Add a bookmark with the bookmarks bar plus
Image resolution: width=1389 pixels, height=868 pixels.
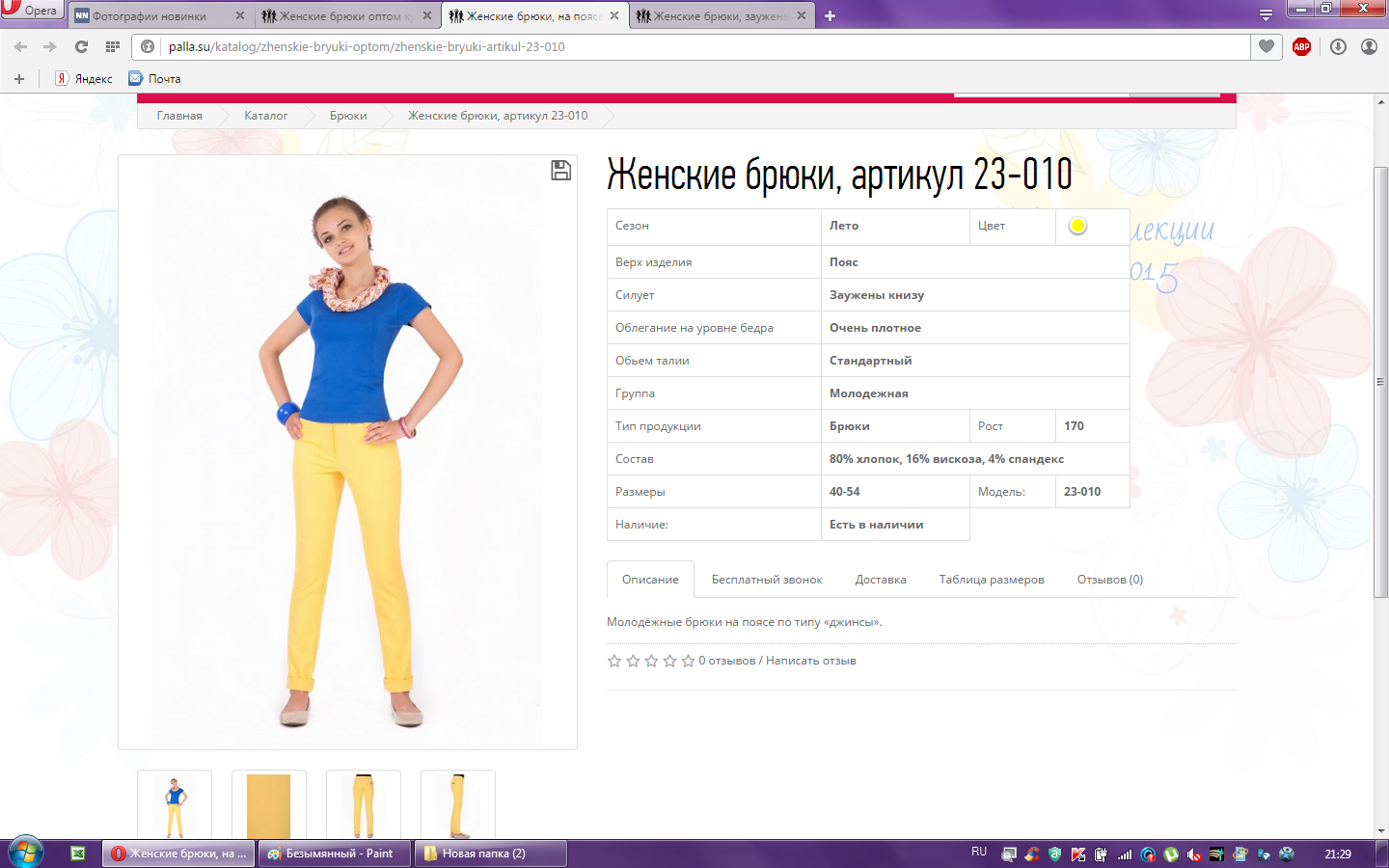point(18,79)
